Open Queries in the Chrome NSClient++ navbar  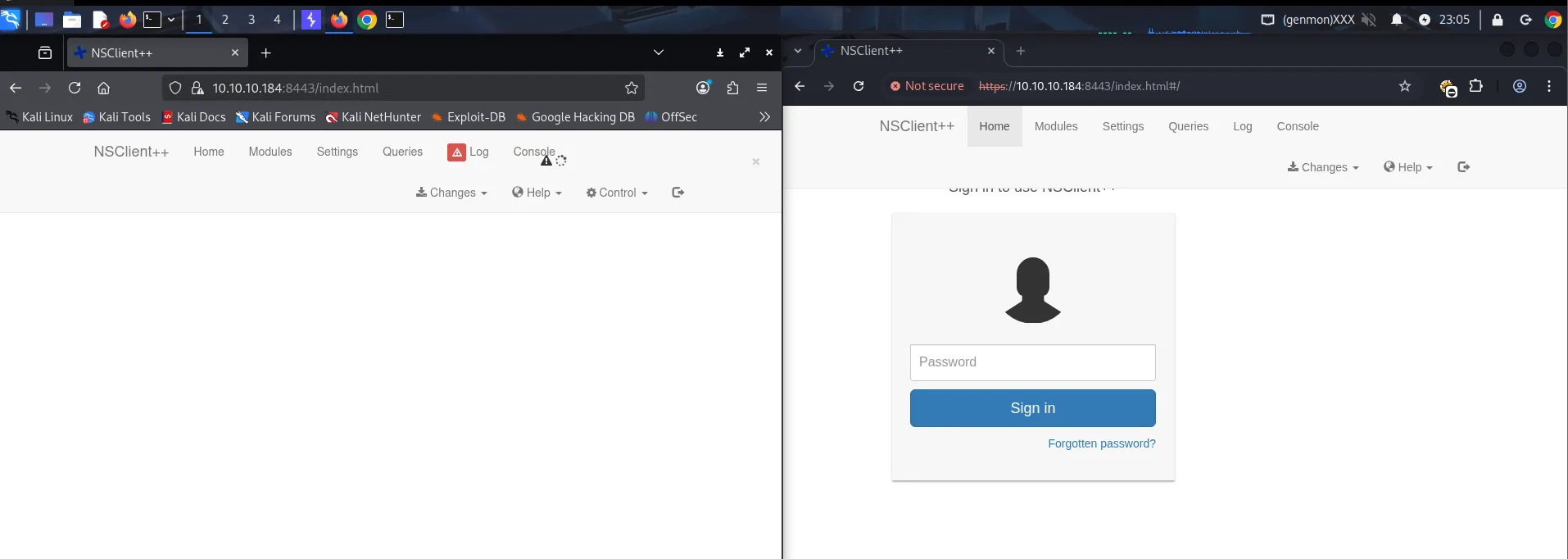(1189, 126)
